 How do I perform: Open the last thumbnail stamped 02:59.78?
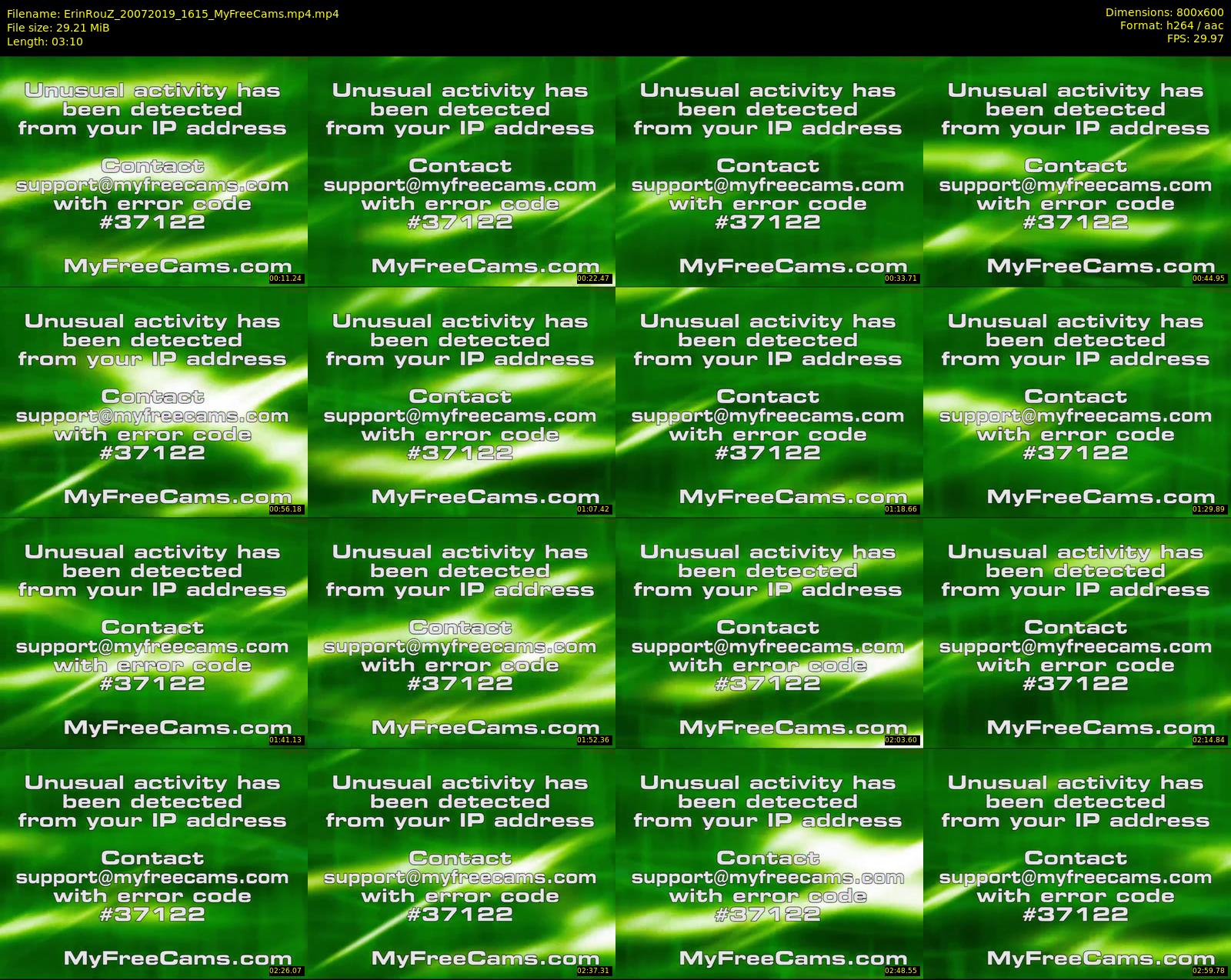(x=1077, y=864)
